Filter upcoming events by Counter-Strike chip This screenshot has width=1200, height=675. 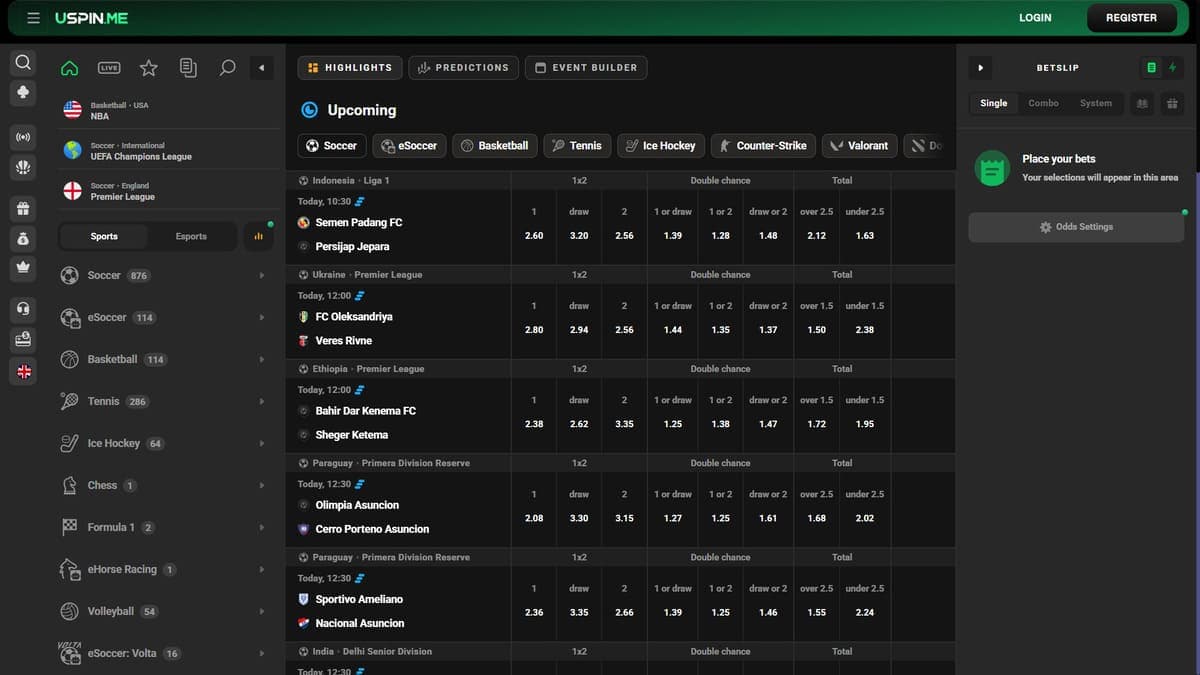tap(763, 146)
